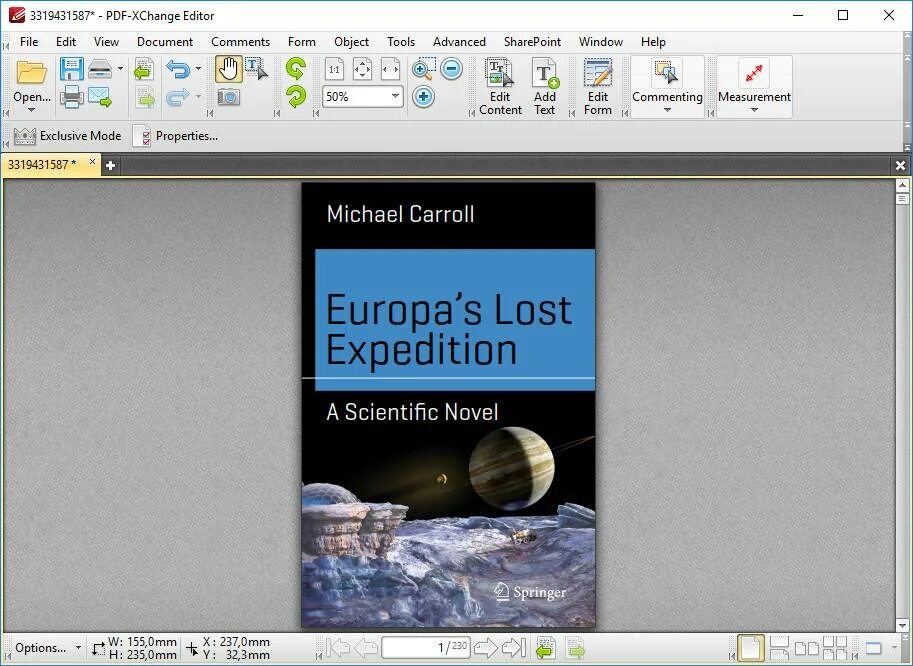
Task: Start the Edit Form tool
Action: coord(598,87)
